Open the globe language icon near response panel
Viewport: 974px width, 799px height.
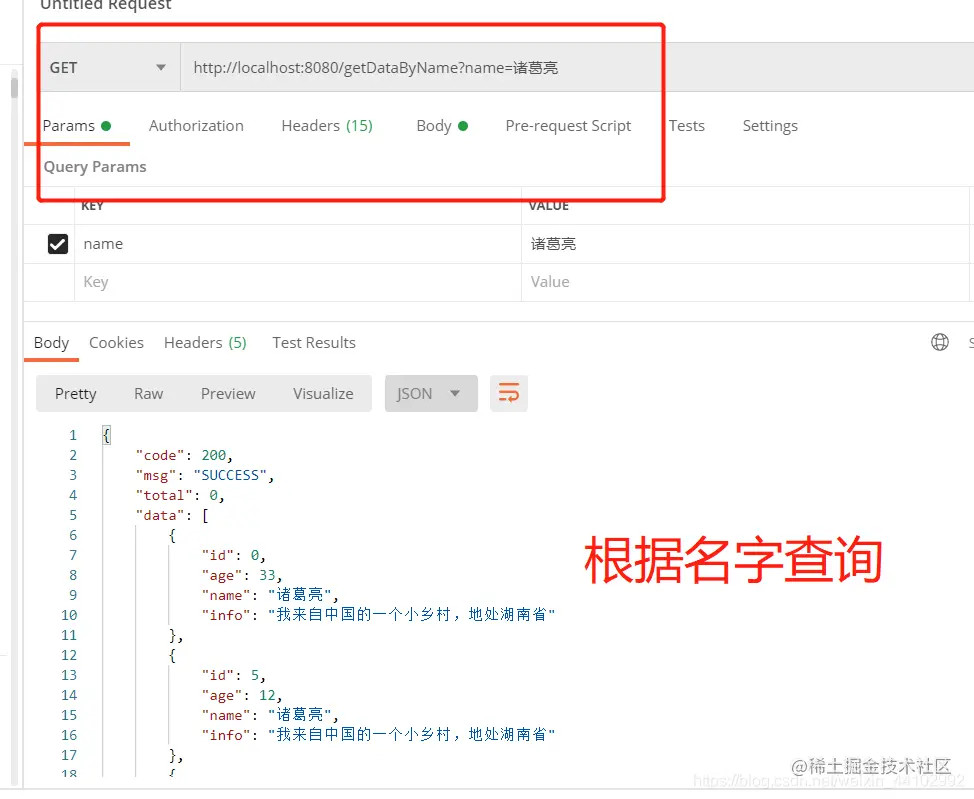[x=940, y=341]
